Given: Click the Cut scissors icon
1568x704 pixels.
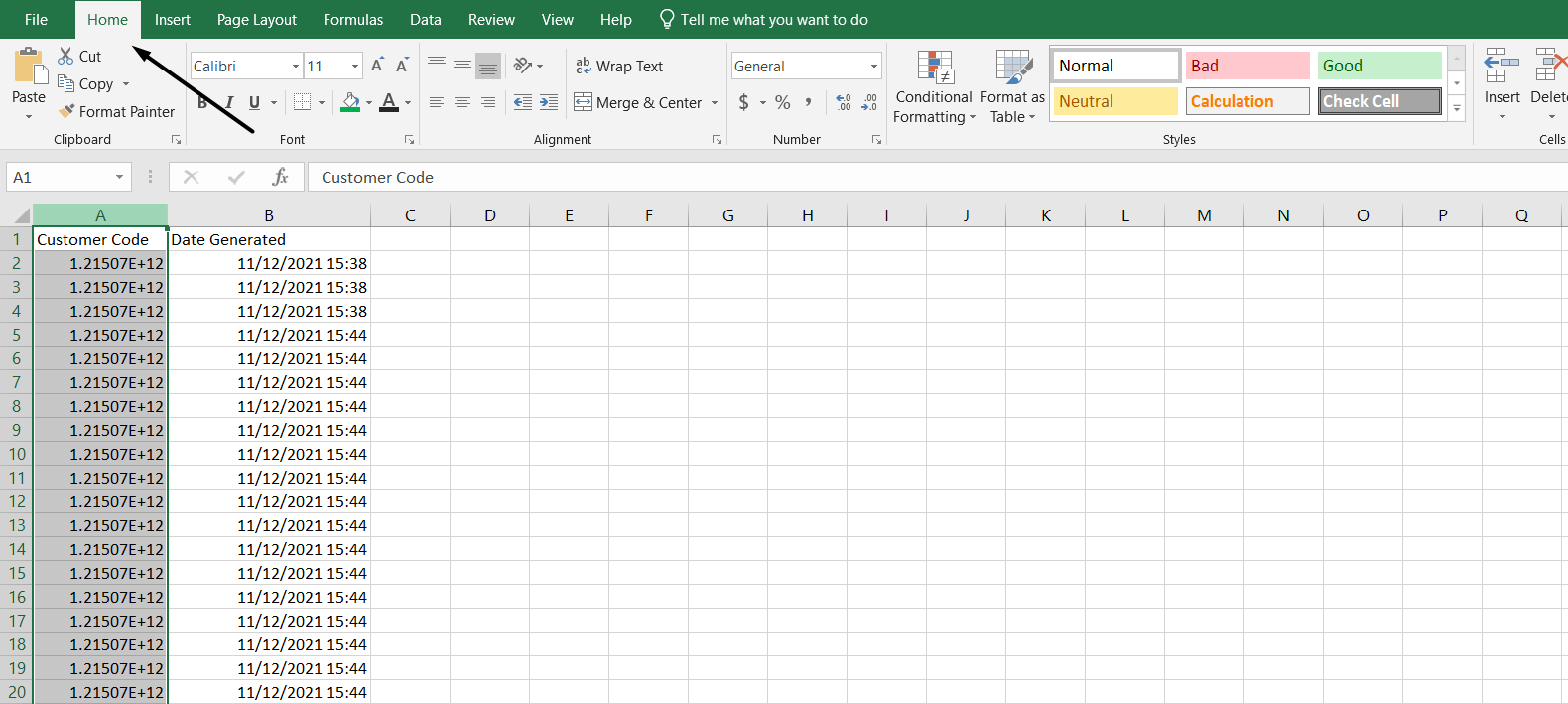Looking at the screenshot, I should pyautogui.click(x=66, y=56).
